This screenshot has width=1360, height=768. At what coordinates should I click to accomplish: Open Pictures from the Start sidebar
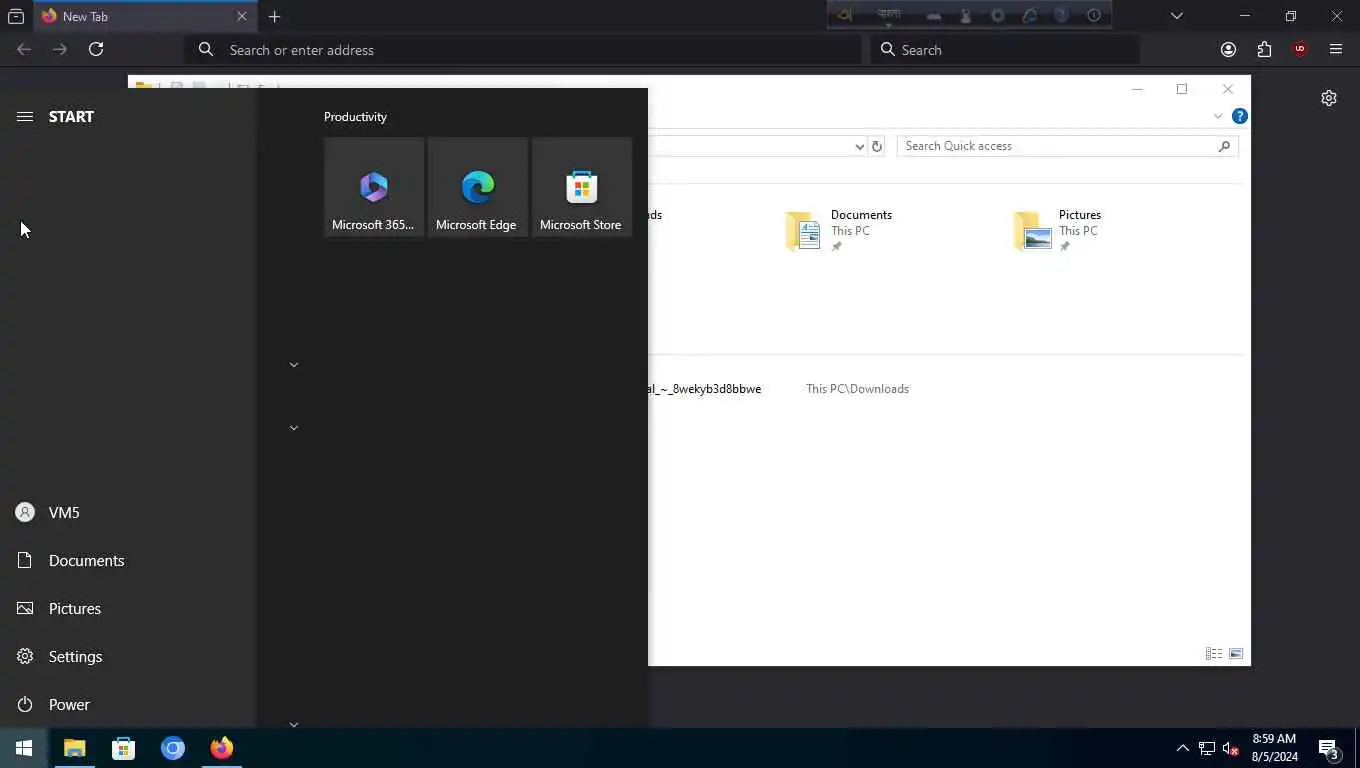pyautogui.click(x=128, y=609)
